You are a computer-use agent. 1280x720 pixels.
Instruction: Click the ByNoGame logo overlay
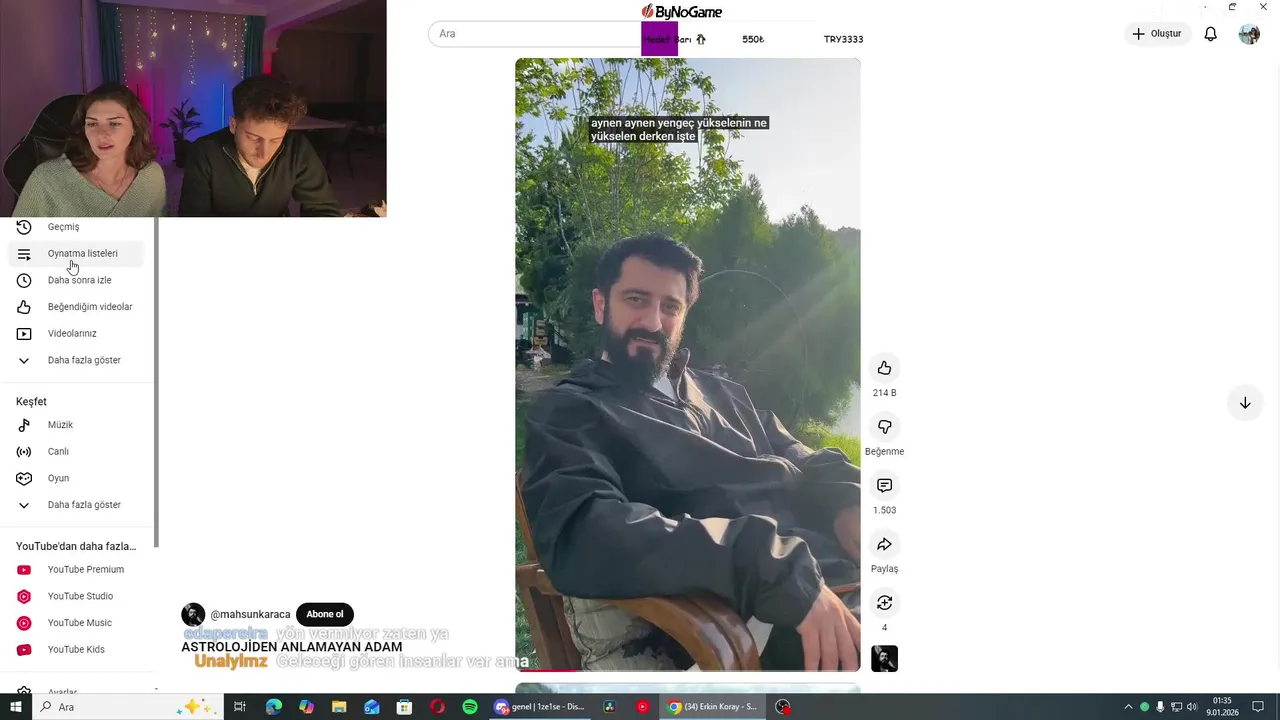[x=682, y=12]
